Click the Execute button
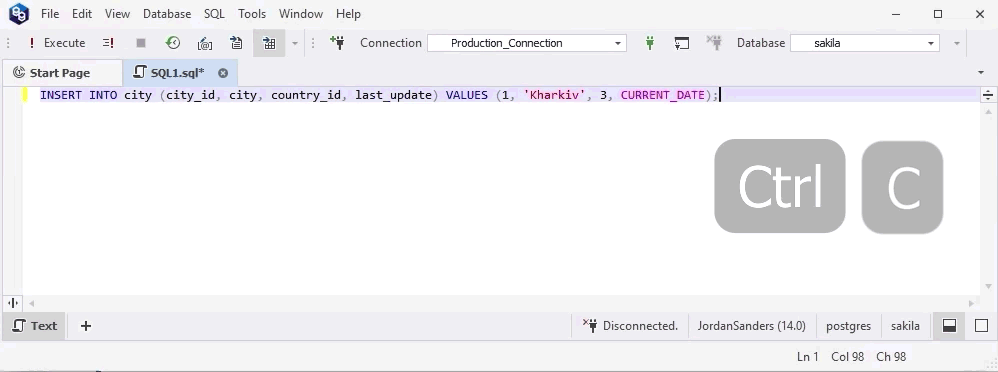Viewport: 998px width, 372px height. coord(57,43)
